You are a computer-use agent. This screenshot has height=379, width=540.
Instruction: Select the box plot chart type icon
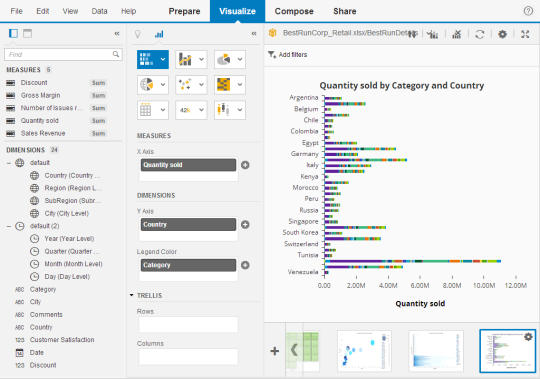pos(224,110)
